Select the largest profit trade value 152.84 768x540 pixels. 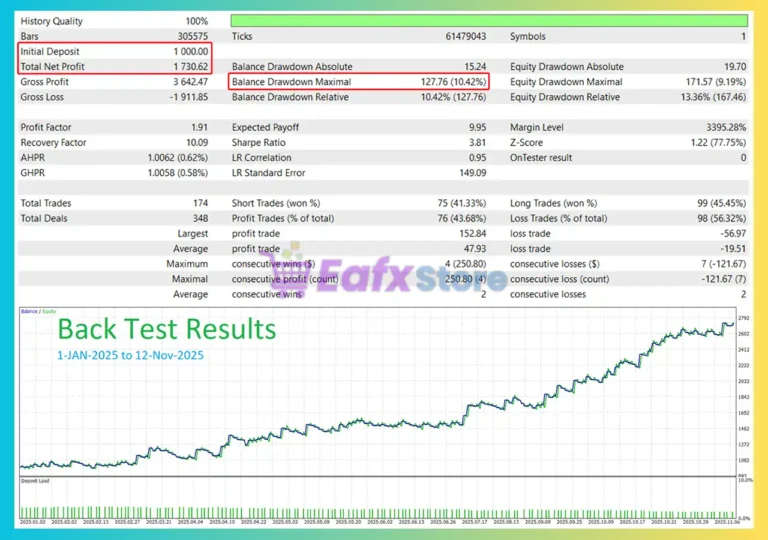coord(473,234)
